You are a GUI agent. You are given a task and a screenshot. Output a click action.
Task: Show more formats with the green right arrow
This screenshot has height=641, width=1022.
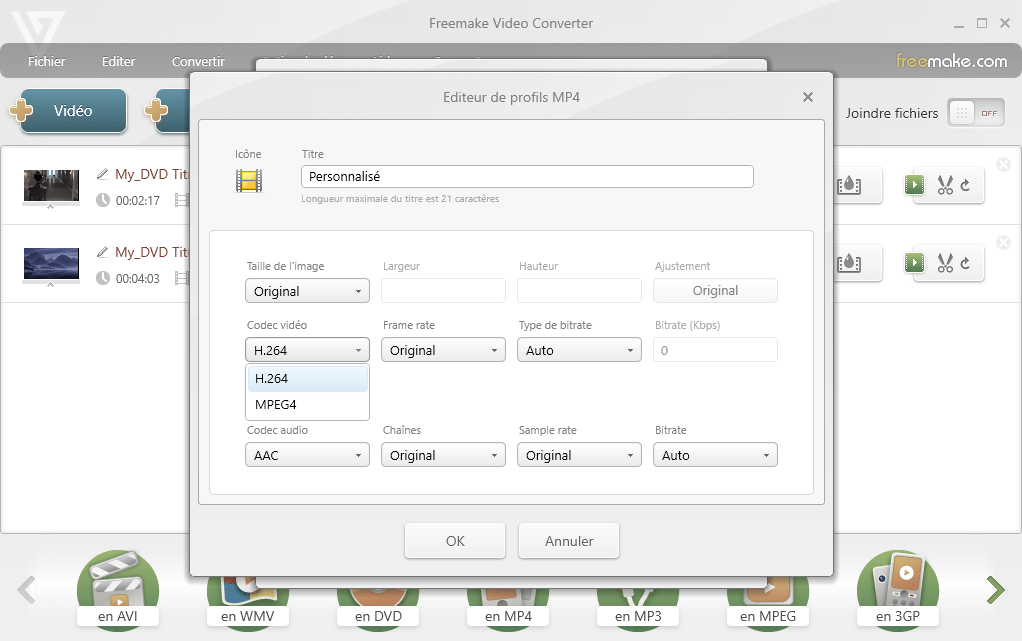[x=995, y=589]
